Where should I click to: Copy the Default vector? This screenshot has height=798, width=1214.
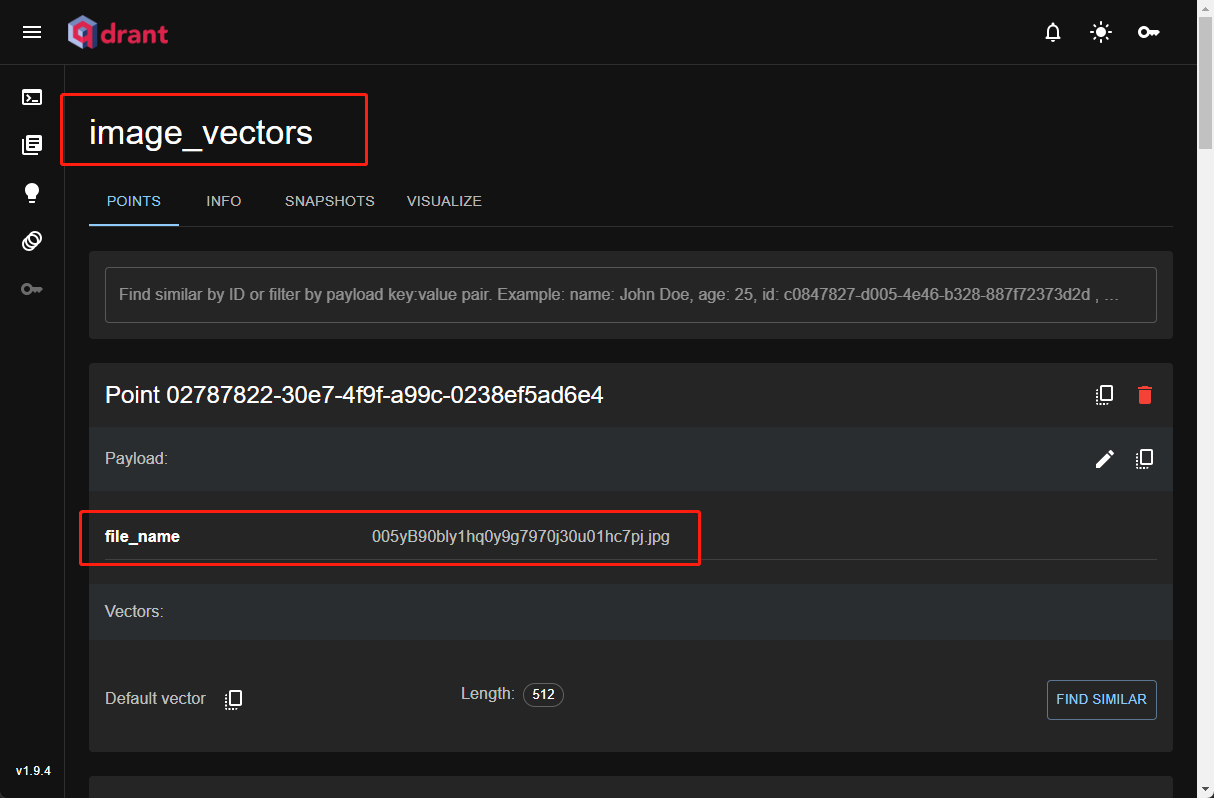tap(233, 699)
